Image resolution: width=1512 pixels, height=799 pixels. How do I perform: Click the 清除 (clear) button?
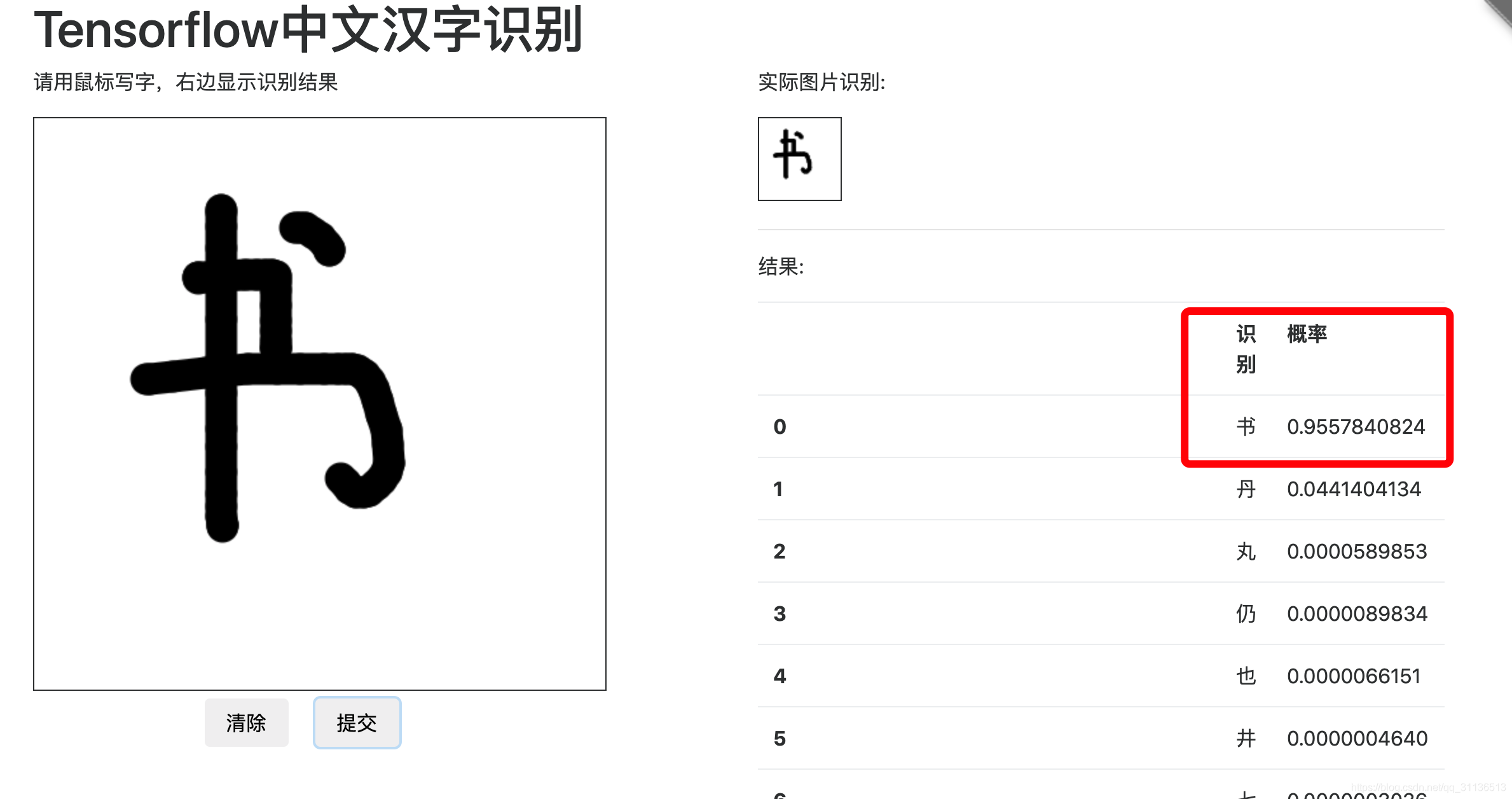coord(246,723)
